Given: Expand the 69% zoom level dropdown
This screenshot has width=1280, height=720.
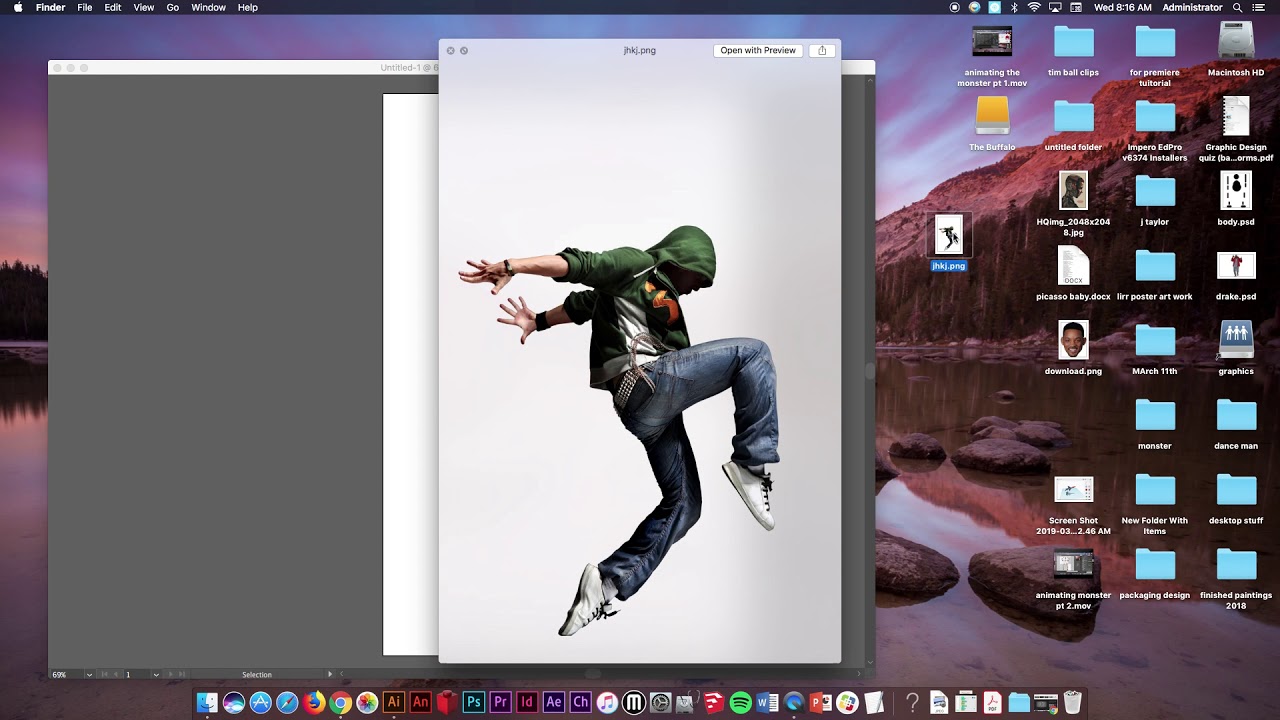Looking at the screenshot, I should pyautogui.click(x=89, y=675).
